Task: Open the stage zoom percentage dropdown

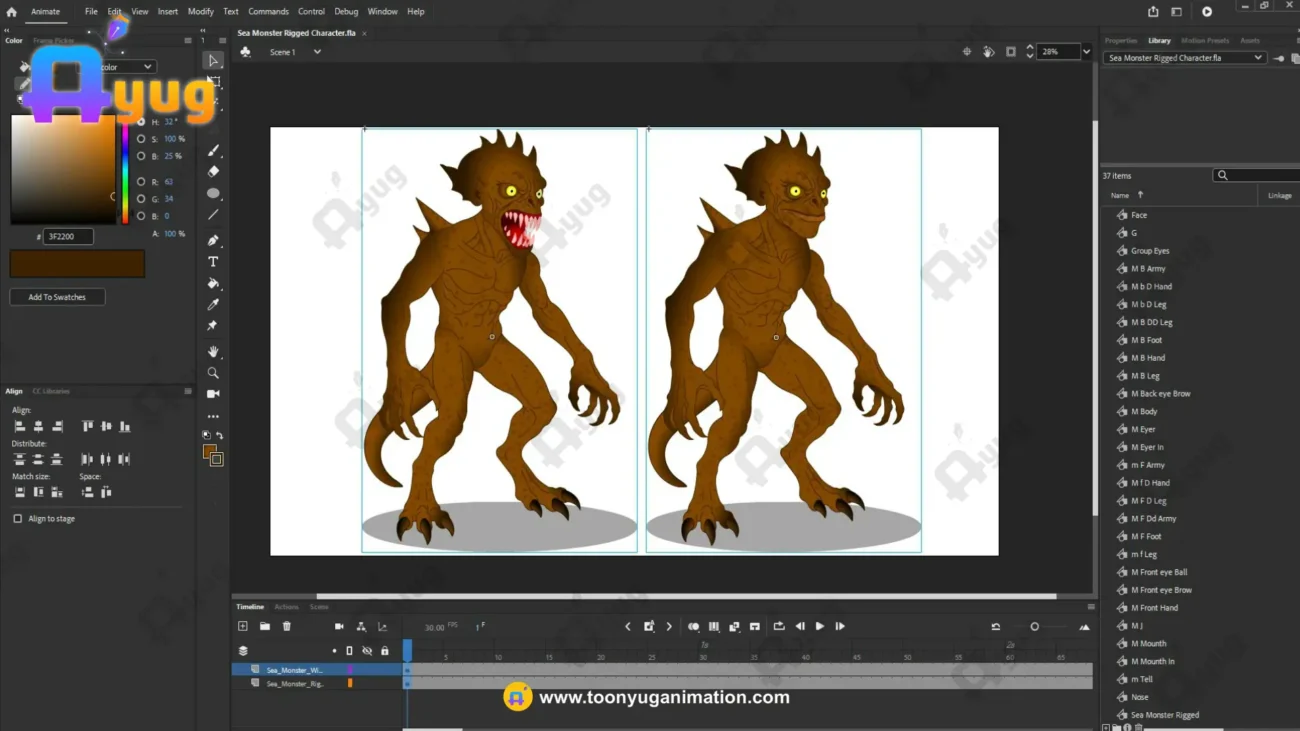Action: [x=1086, y=52]
